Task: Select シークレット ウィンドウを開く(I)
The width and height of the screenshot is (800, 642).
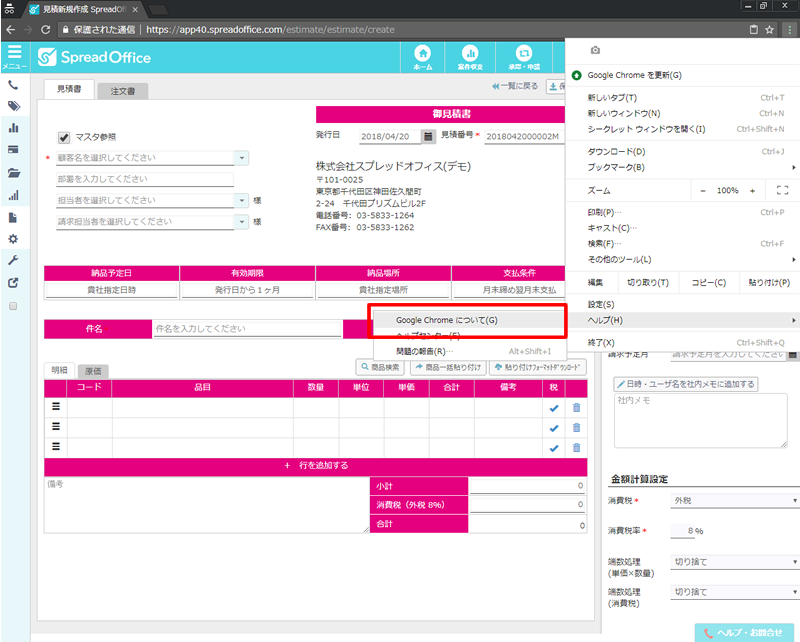Action: (683, 129)
